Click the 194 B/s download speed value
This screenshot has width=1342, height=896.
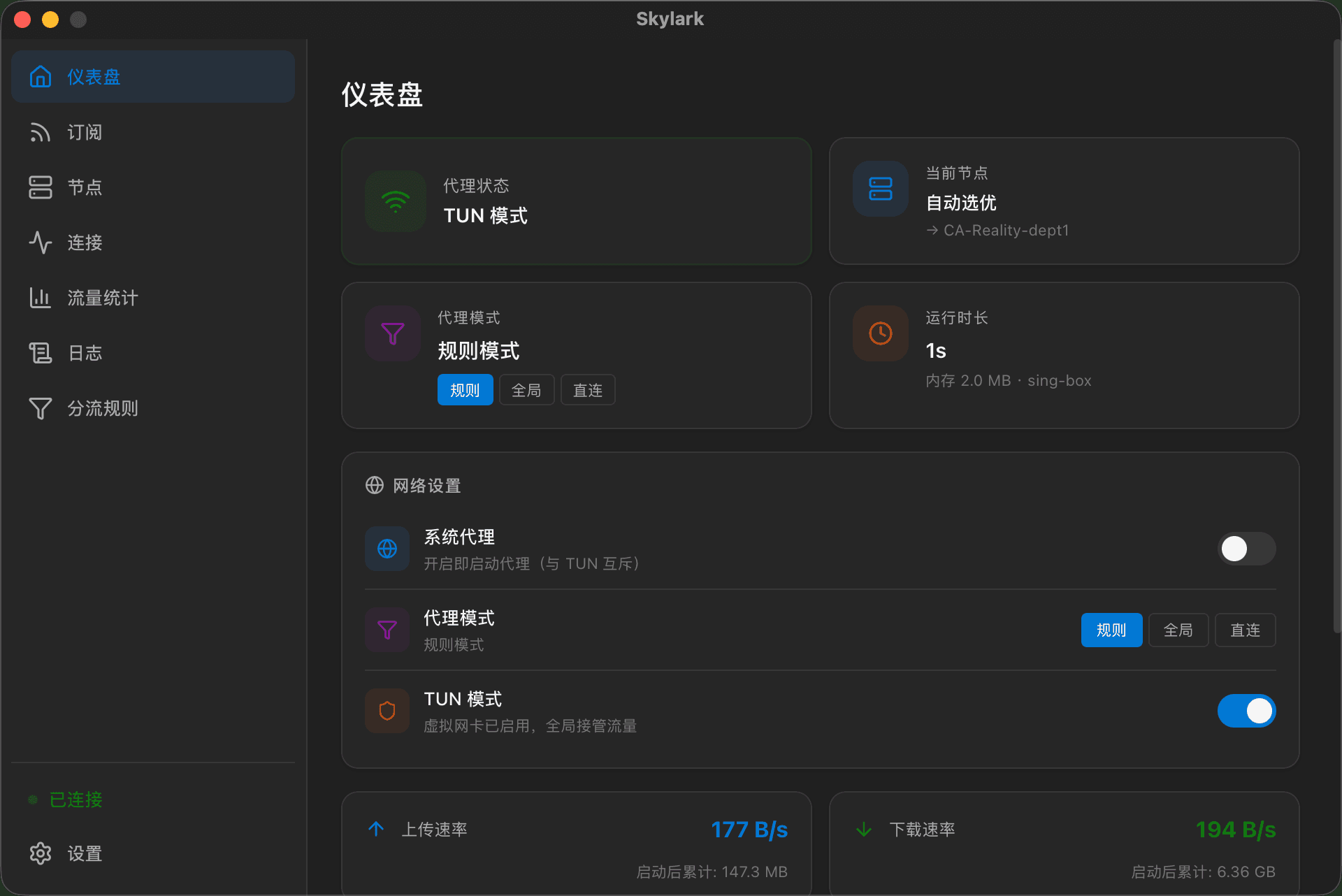point(1236,830)
